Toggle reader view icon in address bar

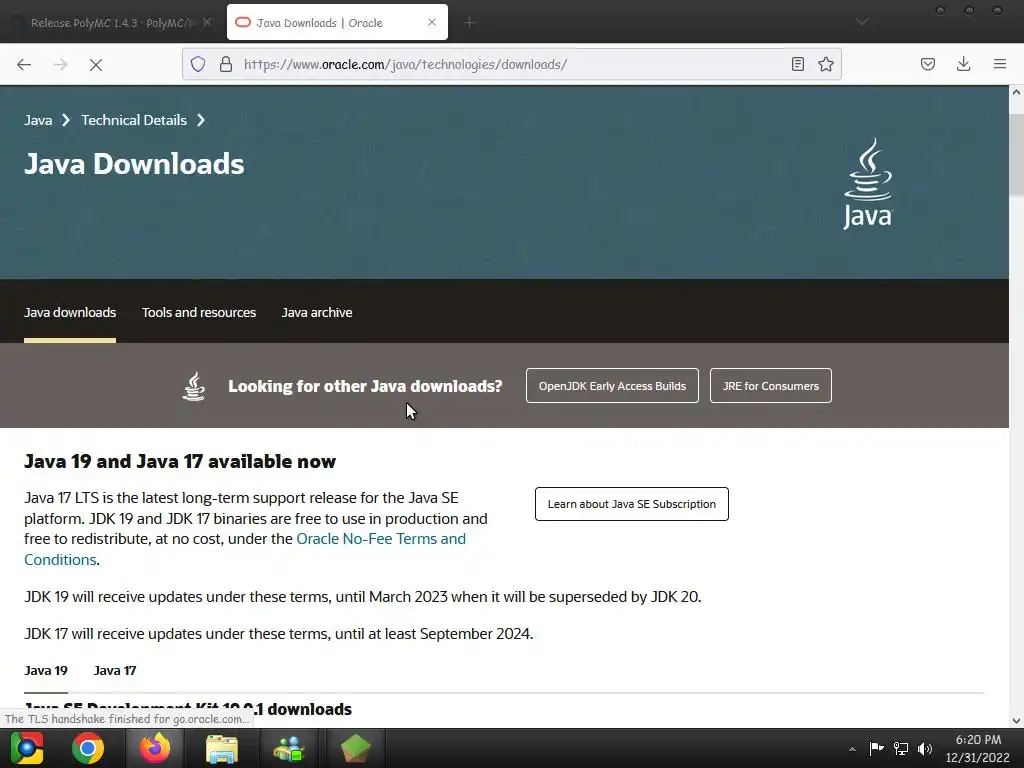pyautogui.click(x=797, y=64)
